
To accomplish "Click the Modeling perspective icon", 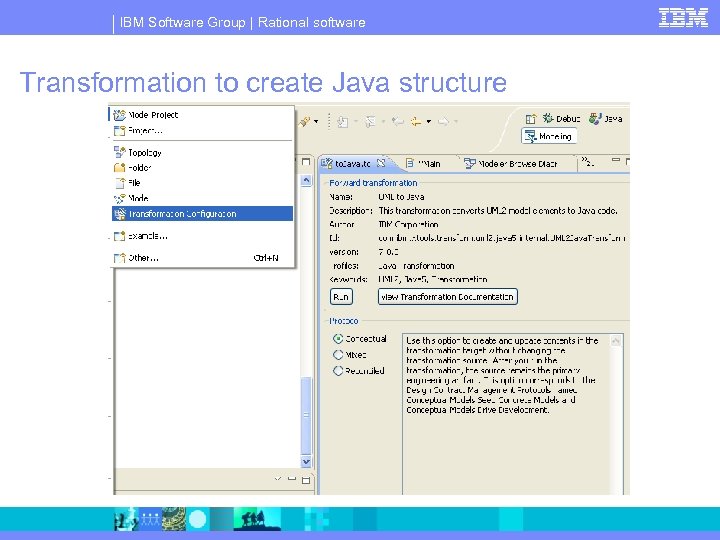I will tap(531, 136).
